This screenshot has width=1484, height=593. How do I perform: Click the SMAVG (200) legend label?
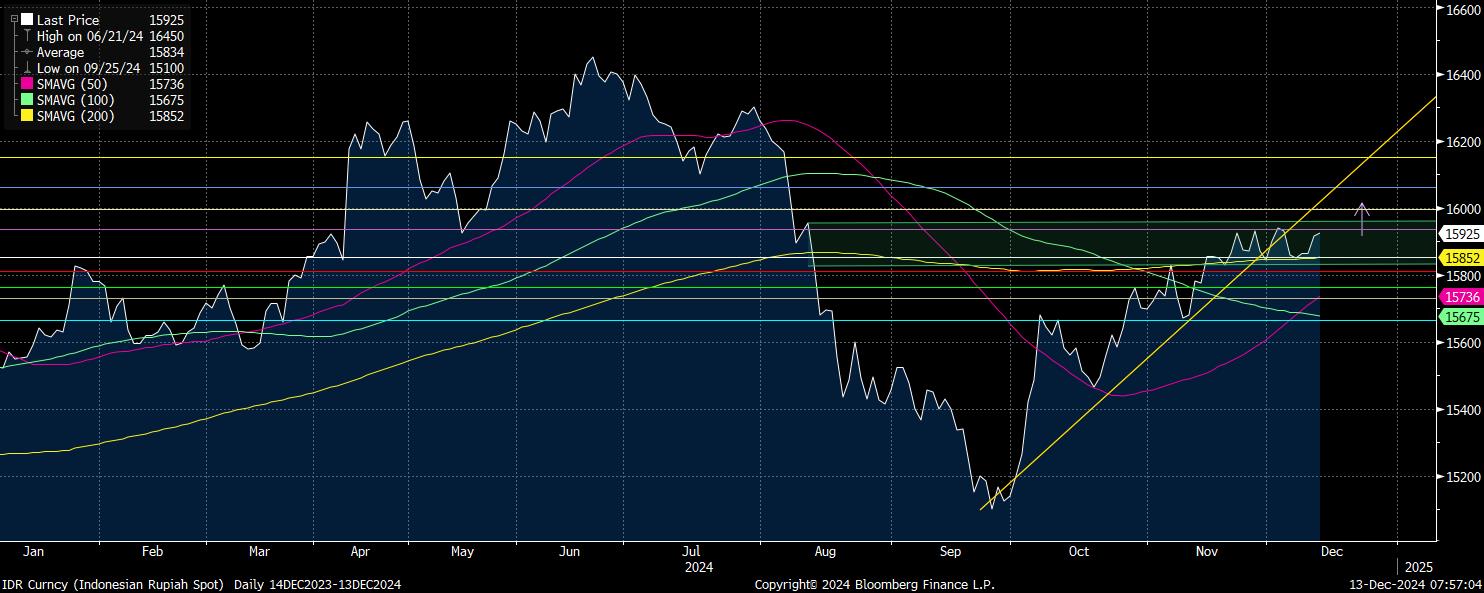coord(76,116)
